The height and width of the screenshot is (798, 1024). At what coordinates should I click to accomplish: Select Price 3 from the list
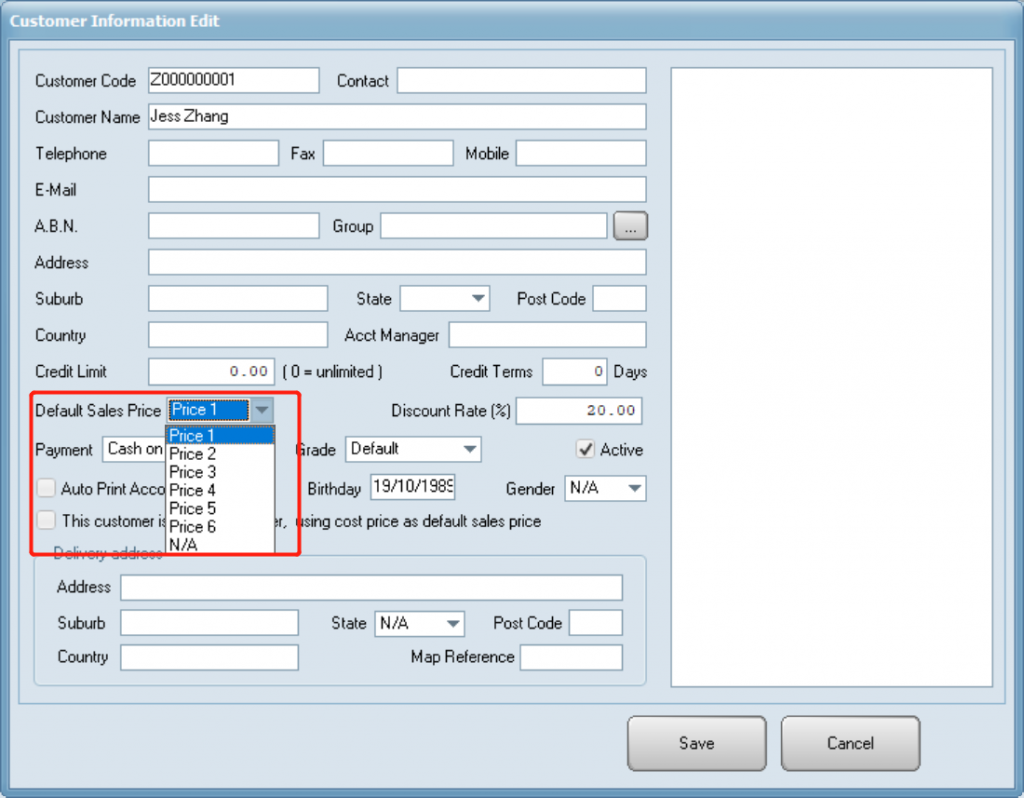click(193, 472)
